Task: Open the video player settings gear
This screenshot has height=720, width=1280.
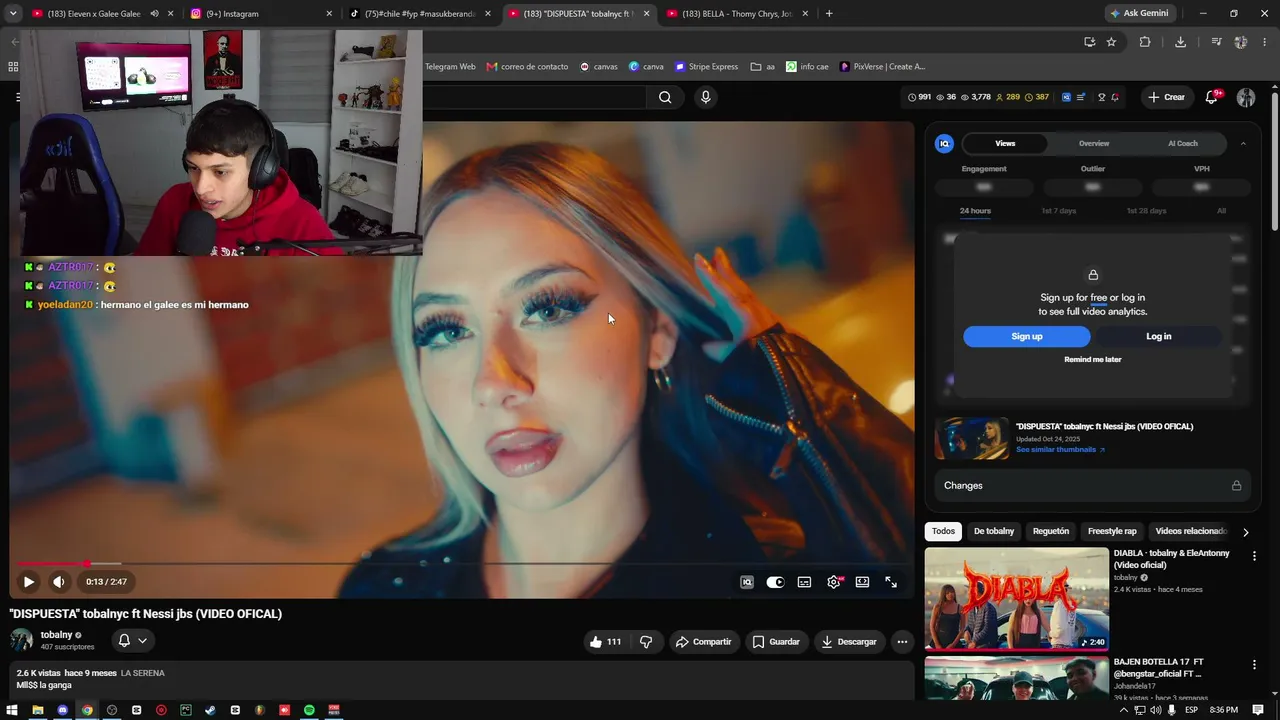Action: coord(834,582)
